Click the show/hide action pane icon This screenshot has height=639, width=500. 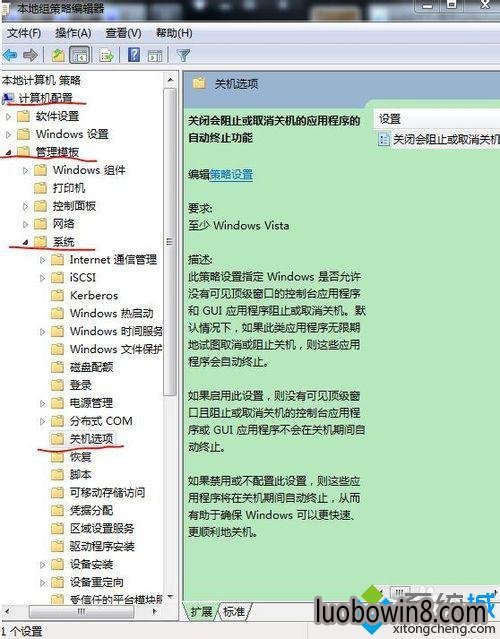pyautogui.click(x=155, y=55)
